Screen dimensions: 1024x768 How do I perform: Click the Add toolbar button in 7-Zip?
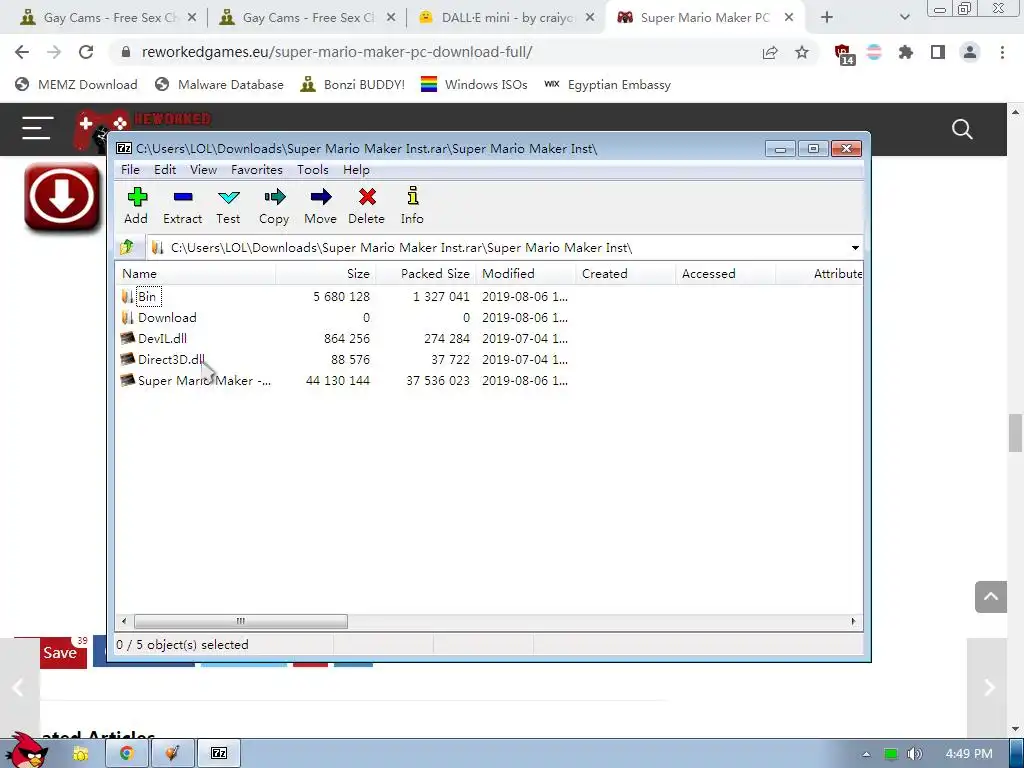coord(136,206)
